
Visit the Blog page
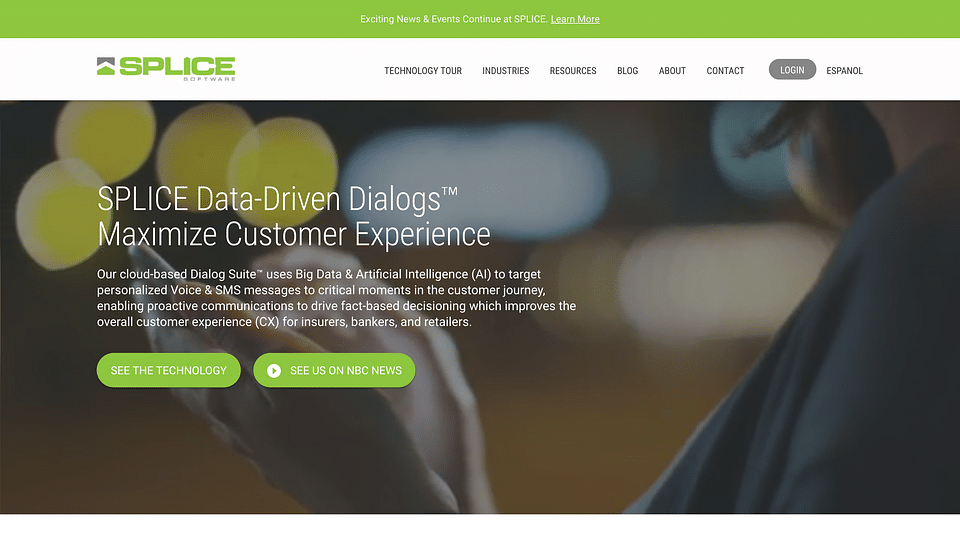click(x=628, y=70)
